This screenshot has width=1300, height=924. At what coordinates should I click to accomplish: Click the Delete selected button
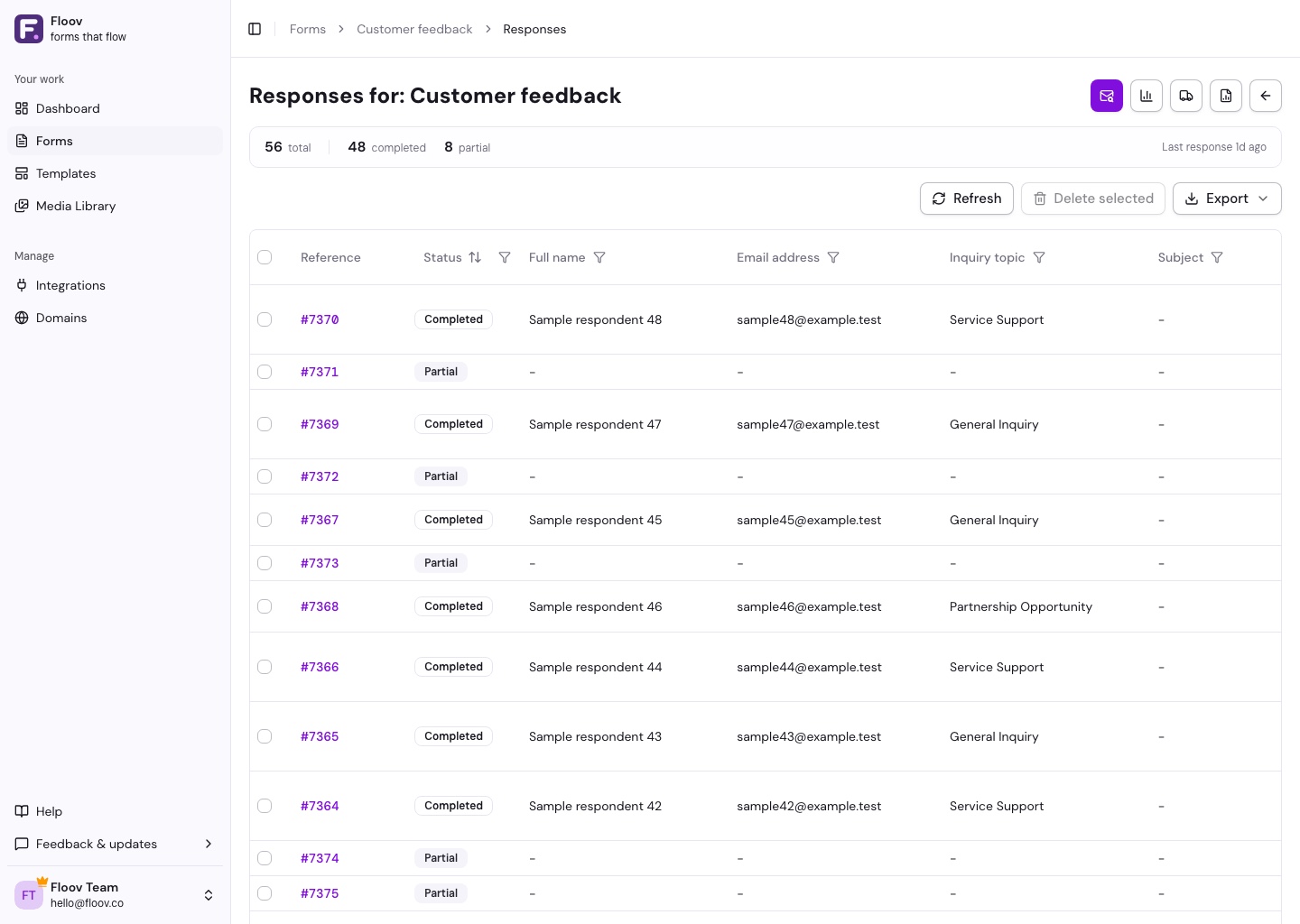1093,199
